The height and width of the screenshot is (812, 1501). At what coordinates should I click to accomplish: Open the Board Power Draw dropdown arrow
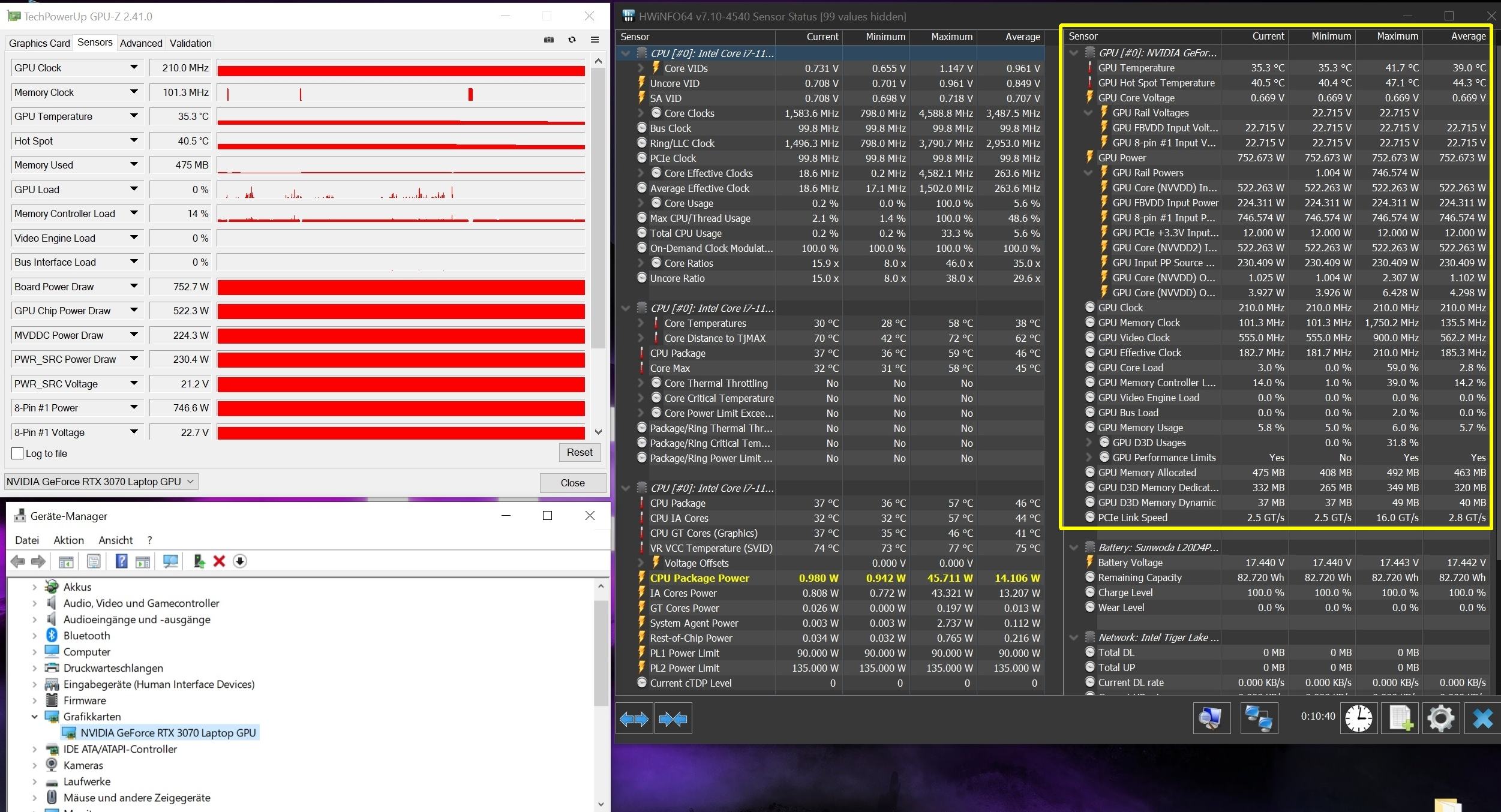(134, 286)
